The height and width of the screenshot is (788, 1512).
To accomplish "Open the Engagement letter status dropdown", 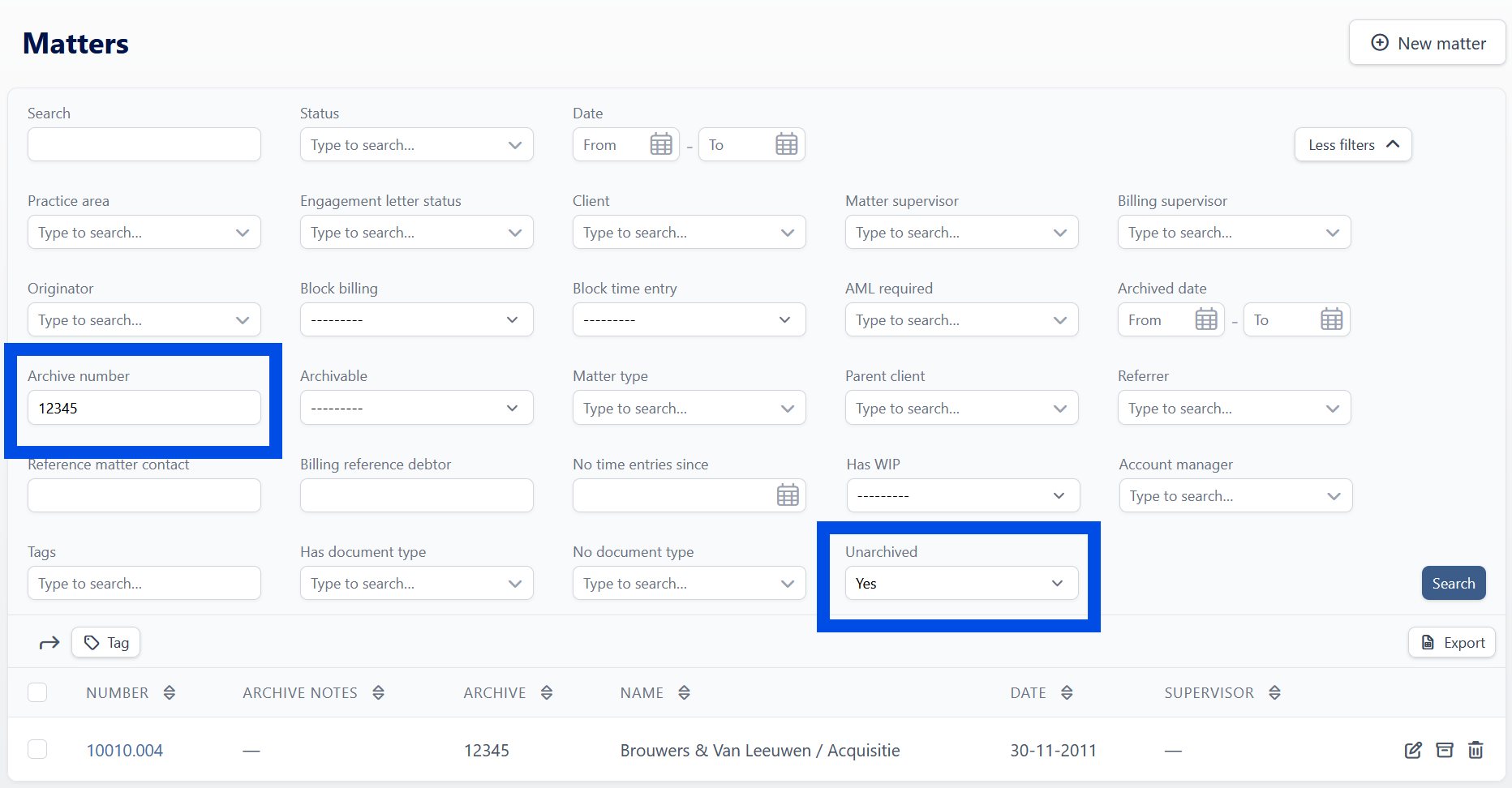I will click(417, 232).
